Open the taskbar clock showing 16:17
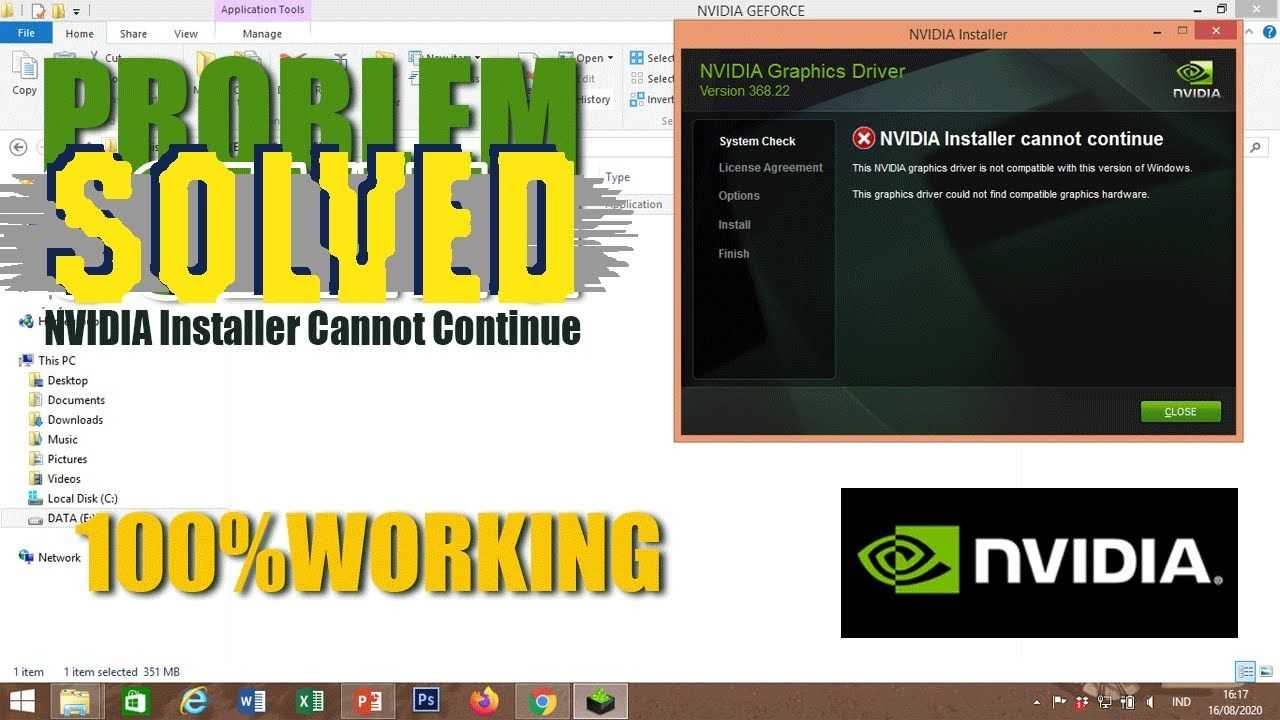This screenshot has width=1280, height=720. point(1236,702)
